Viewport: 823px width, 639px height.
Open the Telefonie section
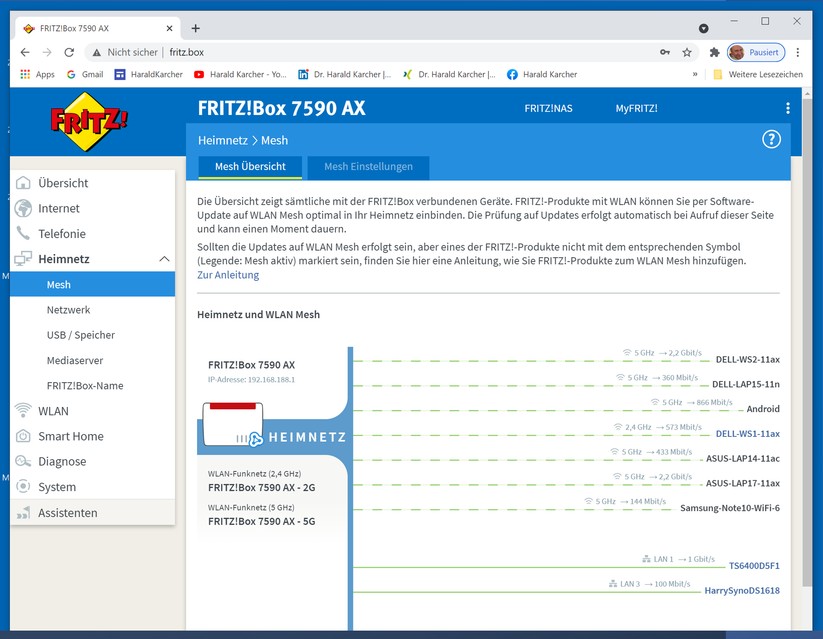click(x=57, y=233)
